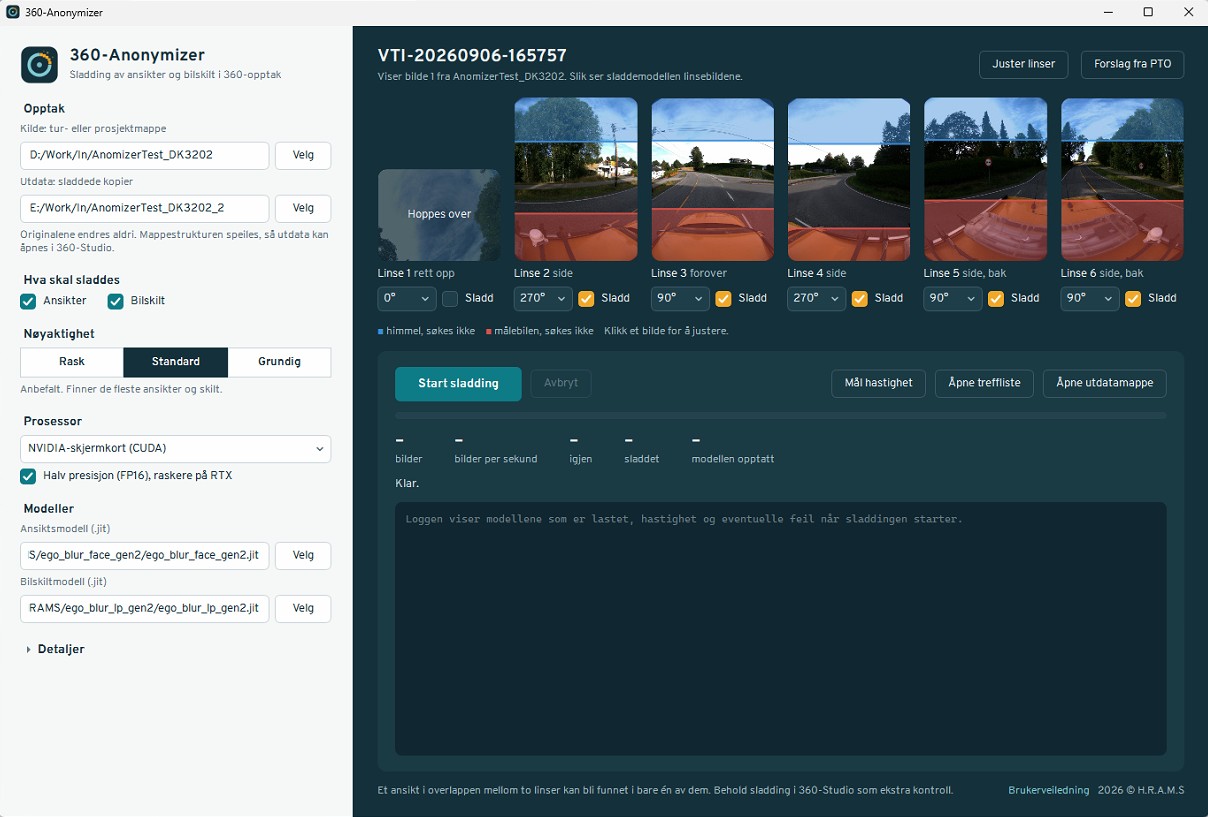
Task: Disable the Sladd checkbox for Linse 2
Action: coord(586,298)
